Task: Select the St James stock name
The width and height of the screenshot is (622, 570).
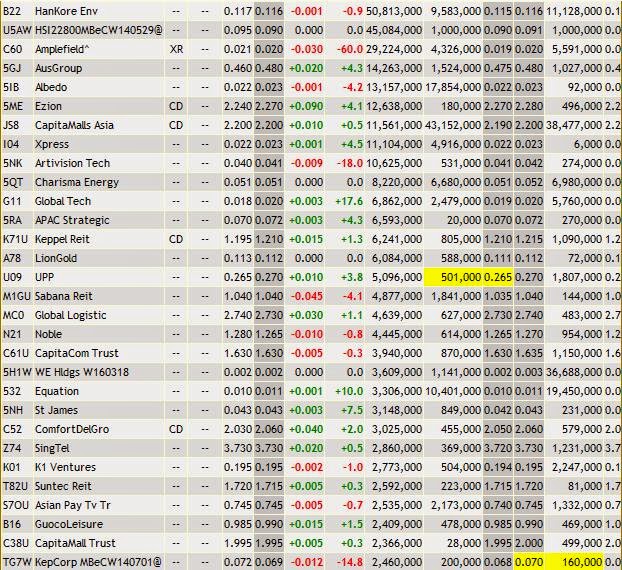Action: pyautogui.click(x=56, y=410)
